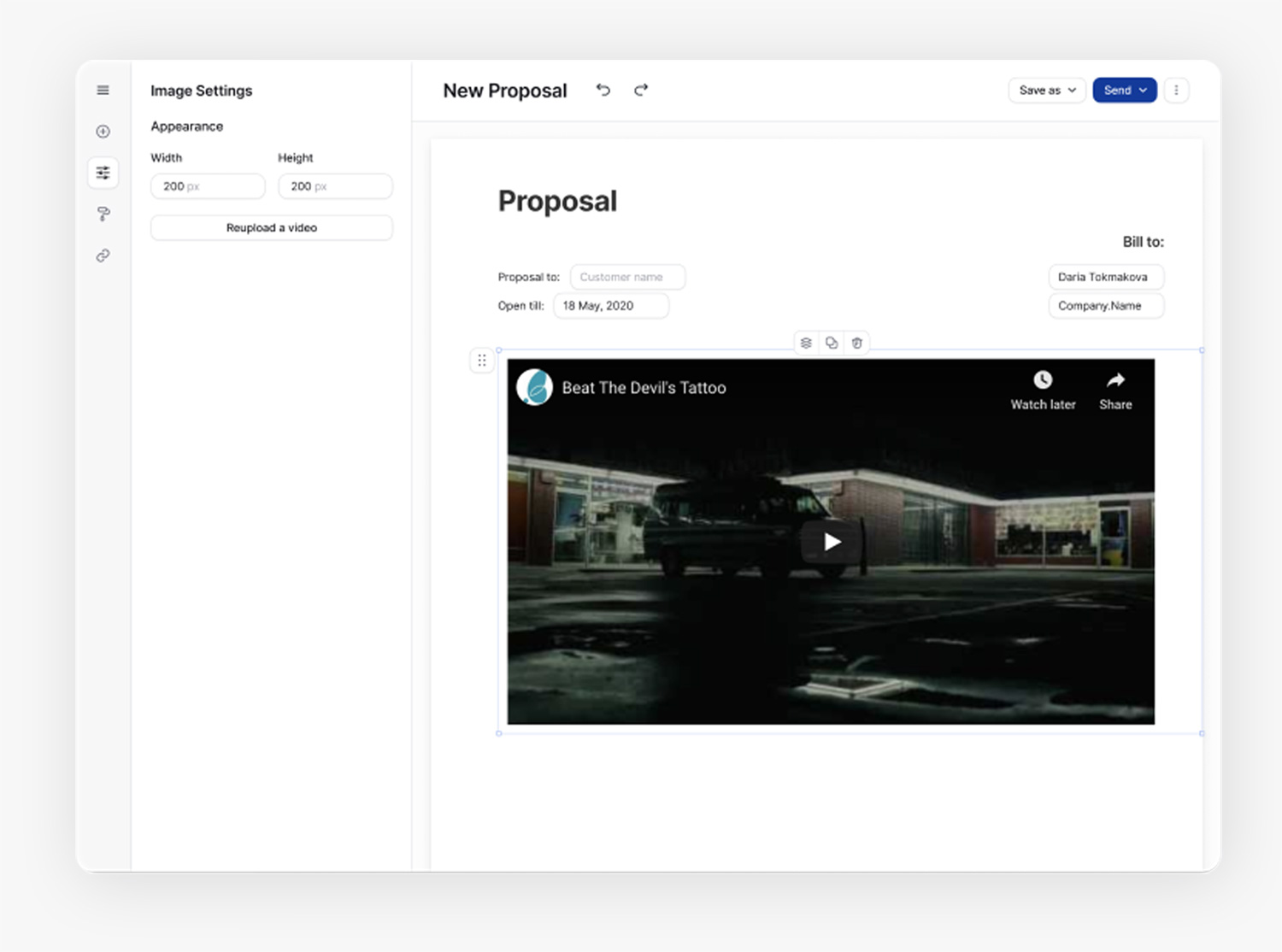Viewport: 1282px width, 952px height.
Task: Play the Beat The Devil's Tattoo video
Action: pos(832,542)
